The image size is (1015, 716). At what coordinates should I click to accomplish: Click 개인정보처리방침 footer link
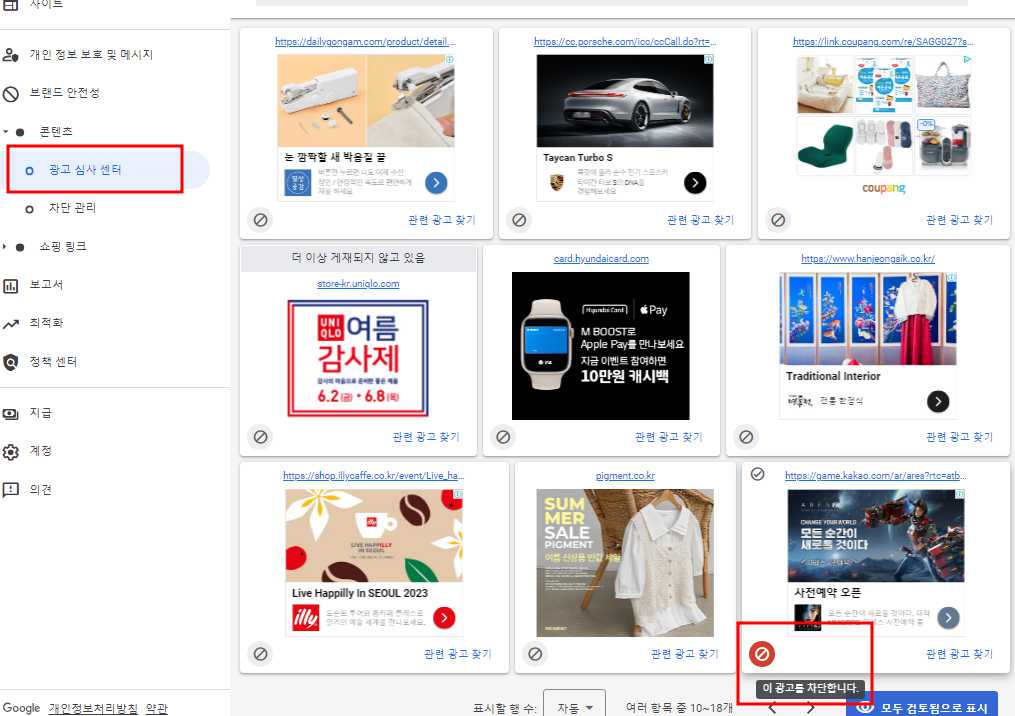(x=93, y=708)
